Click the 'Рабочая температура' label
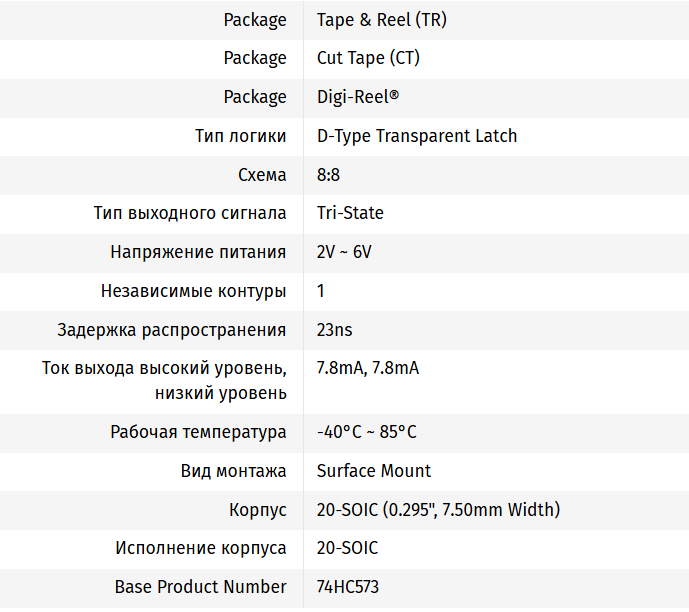 (x=198, y=432)
